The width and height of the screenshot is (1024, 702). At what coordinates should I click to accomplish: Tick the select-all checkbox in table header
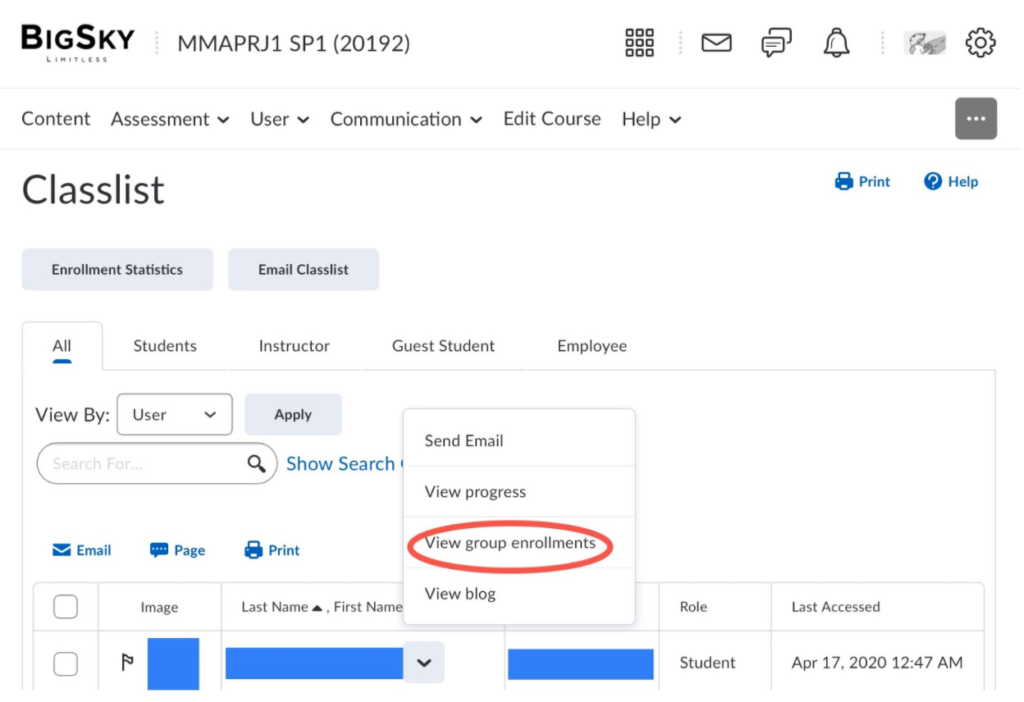[x=65, y=607]
